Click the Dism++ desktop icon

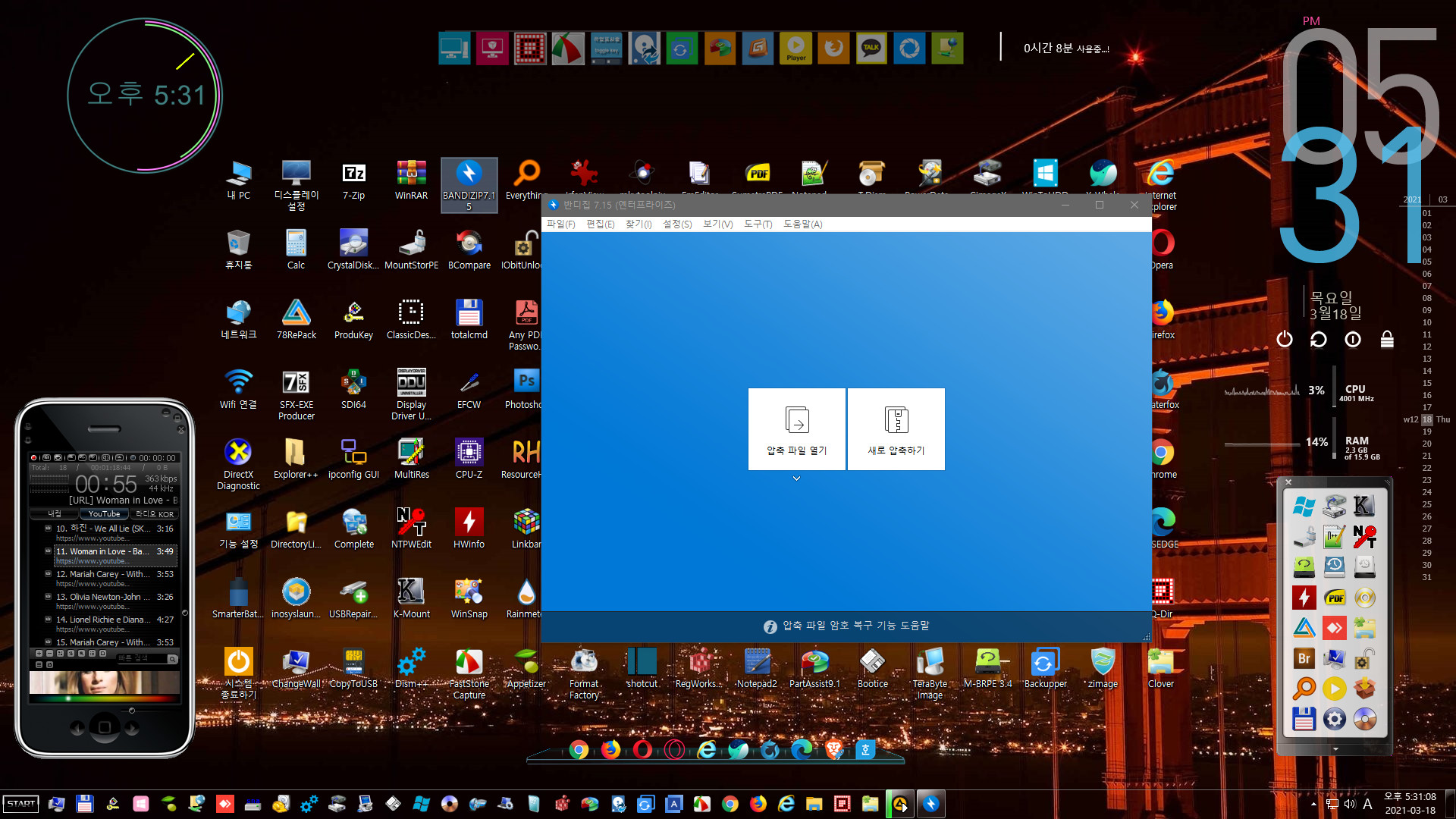(x=411, y=669)
